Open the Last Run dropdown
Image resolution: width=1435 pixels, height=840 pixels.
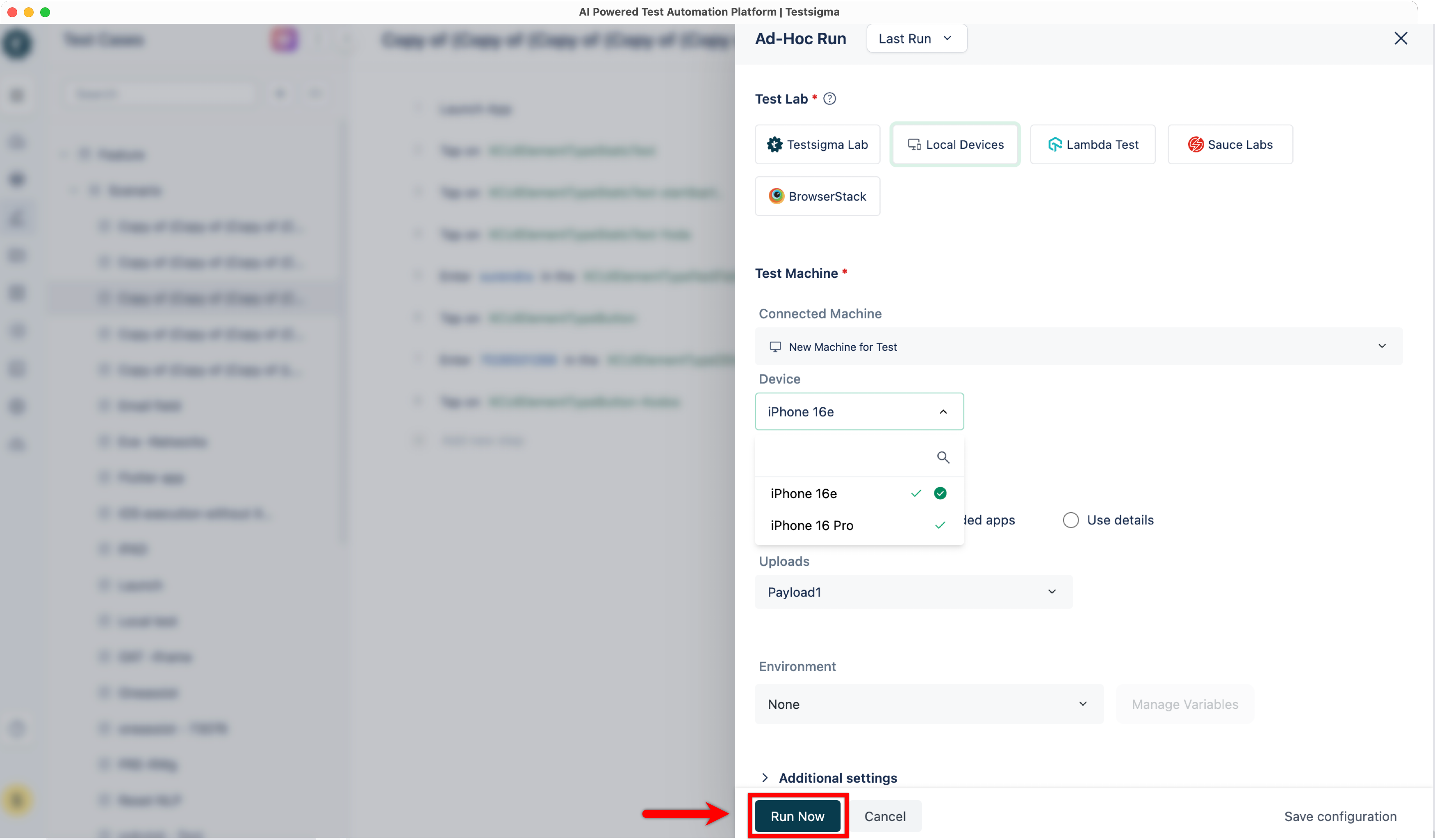(x=916, y=39)
